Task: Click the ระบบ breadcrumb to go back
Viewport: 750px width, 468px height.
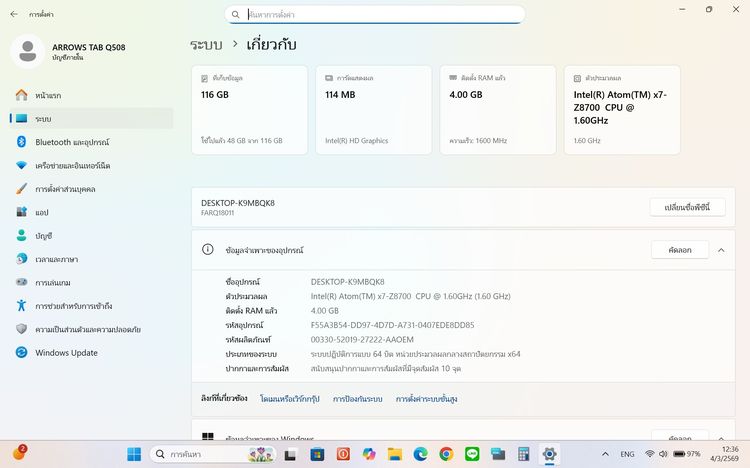Action: 205,45
